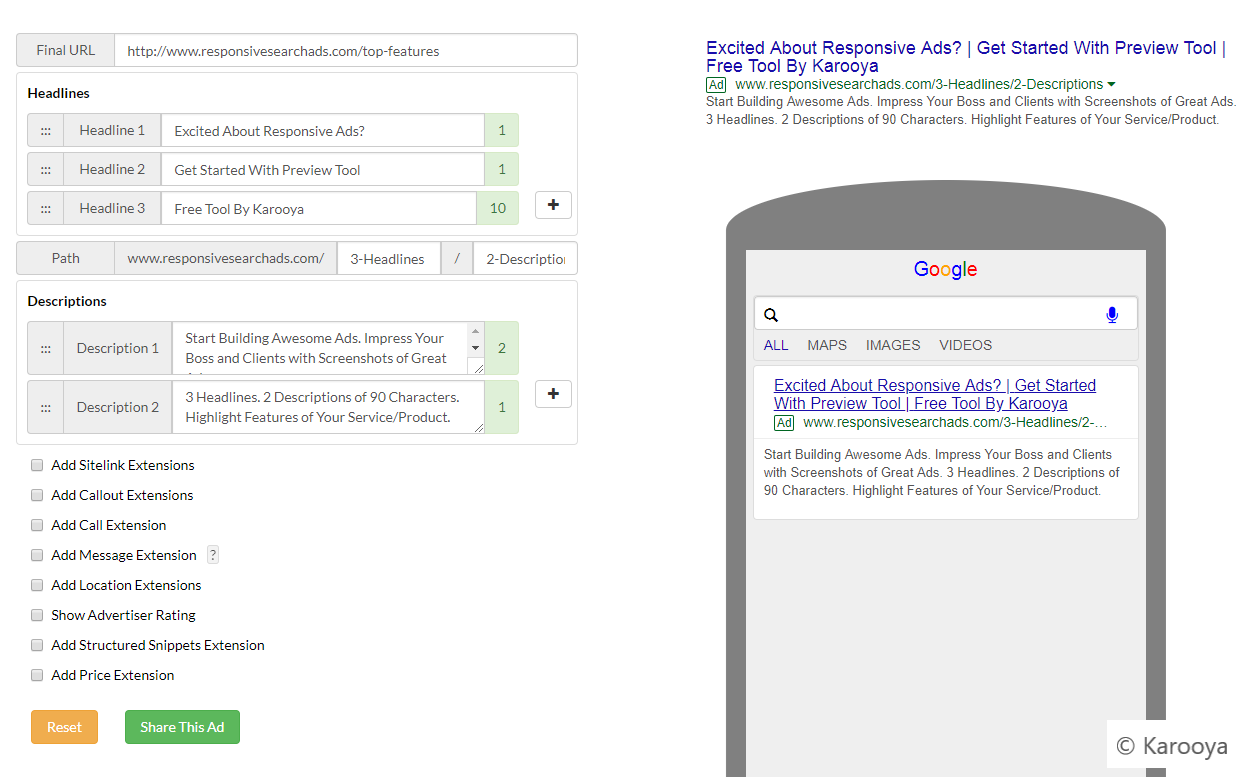Select the VIDEOS tab
Screen dimensions: 1249x777
click(965, 345)
